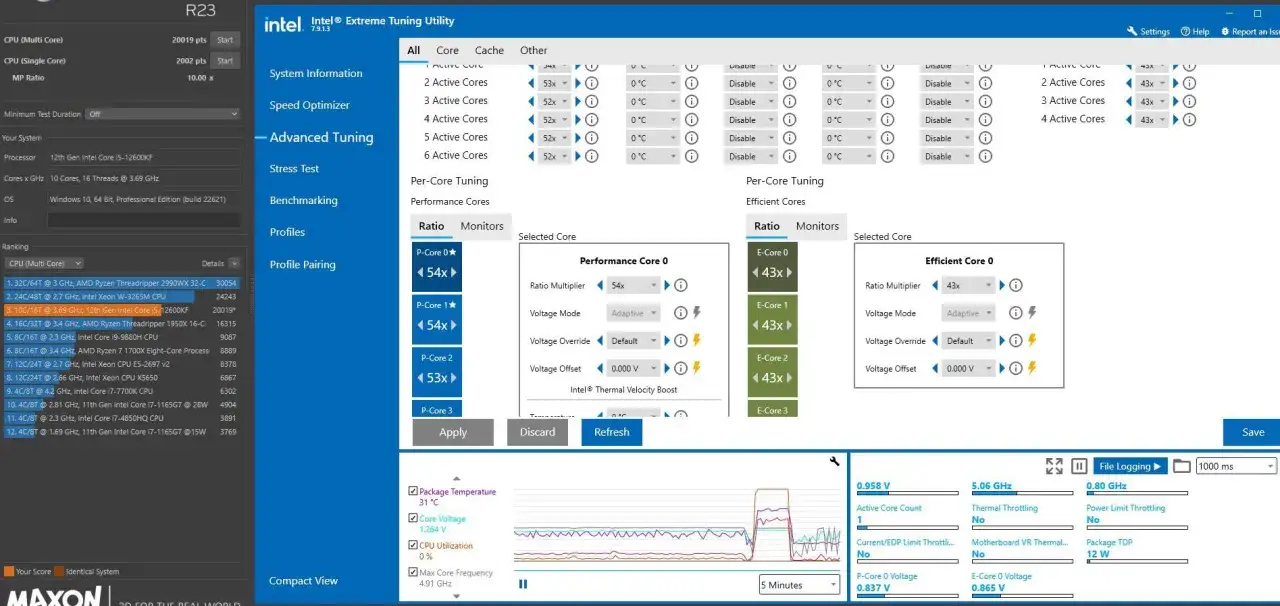Open Efficient Core 0 Ratio Multiplier 43x dropdown
Viewport: 1280px width, 606px height.
(x=969, y=286)
